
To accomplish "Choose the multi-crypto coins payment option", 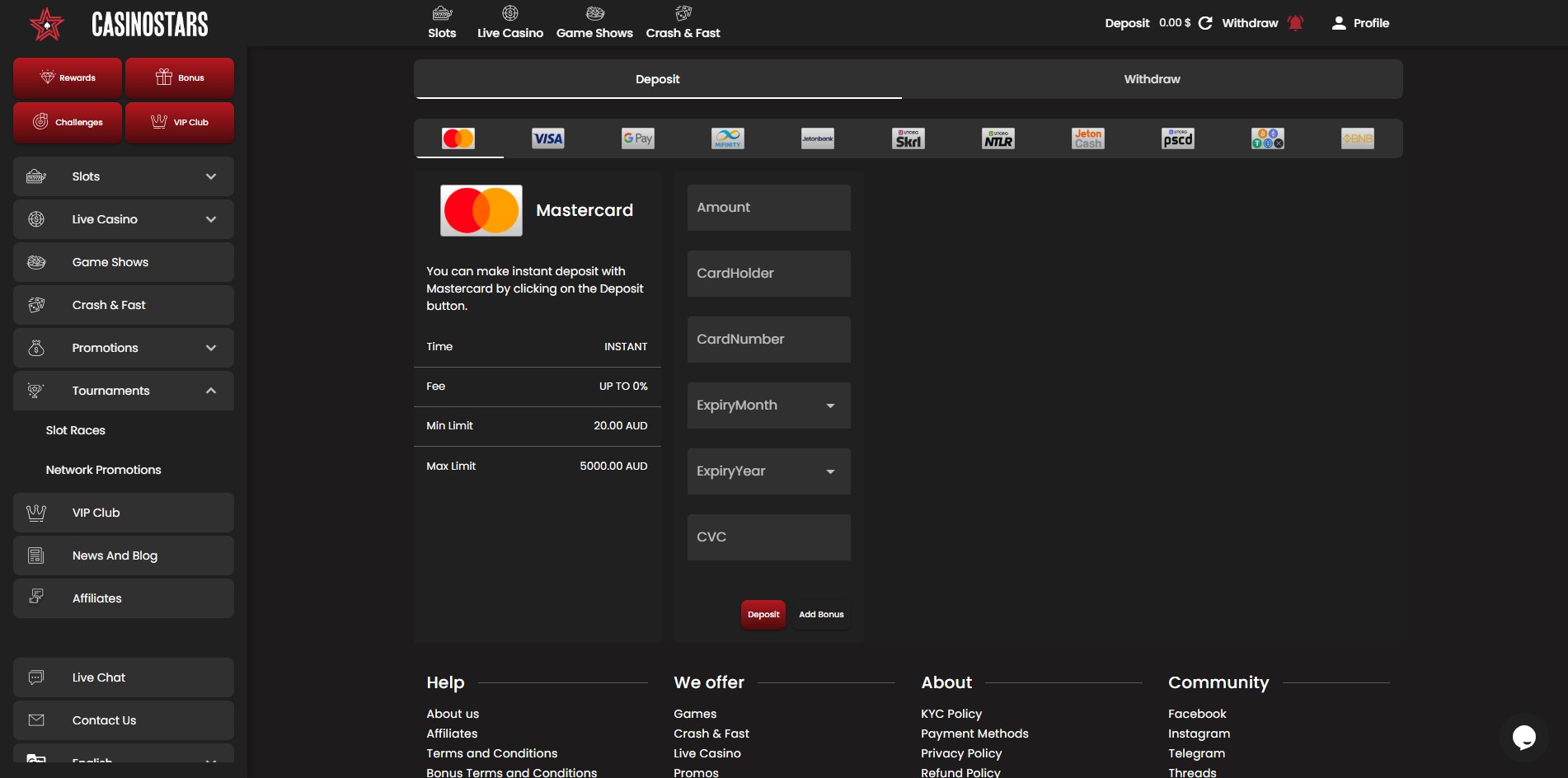I will click(1267, 138).
